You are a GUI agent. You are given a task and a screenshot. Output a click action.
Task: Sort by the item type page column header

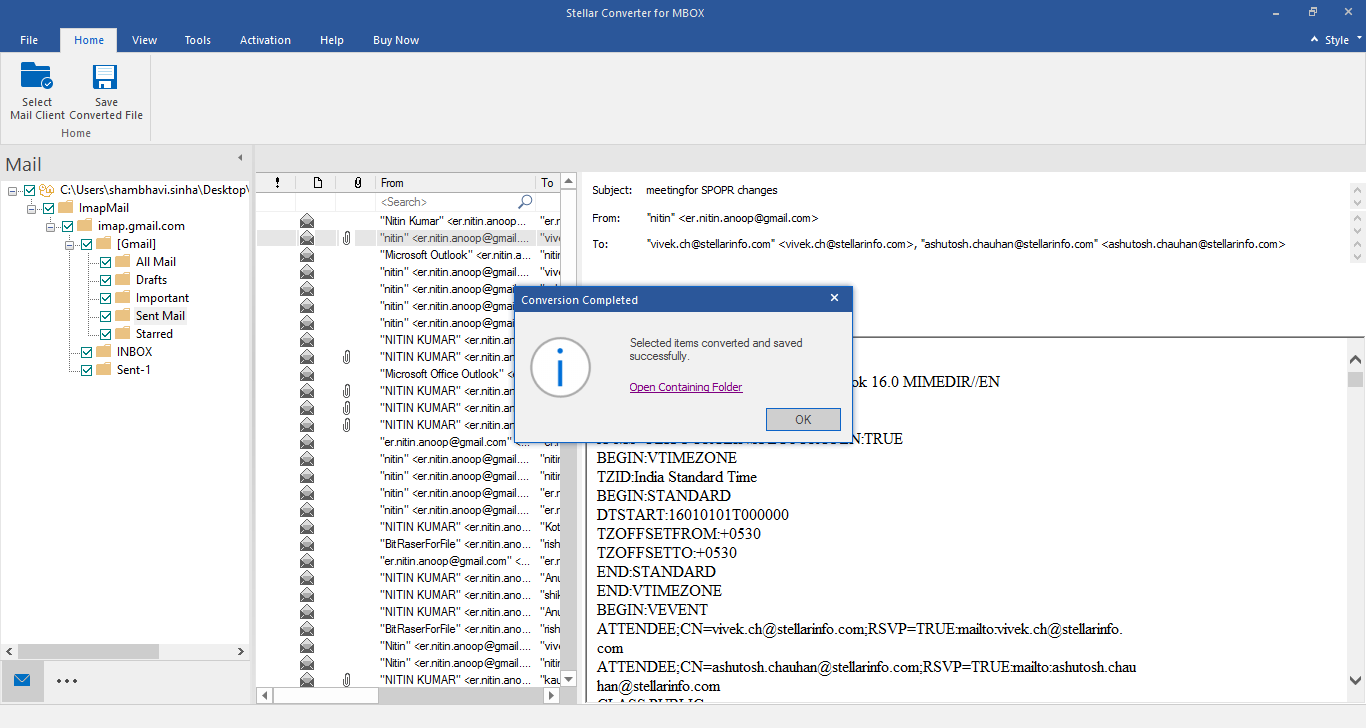point(317,182)
